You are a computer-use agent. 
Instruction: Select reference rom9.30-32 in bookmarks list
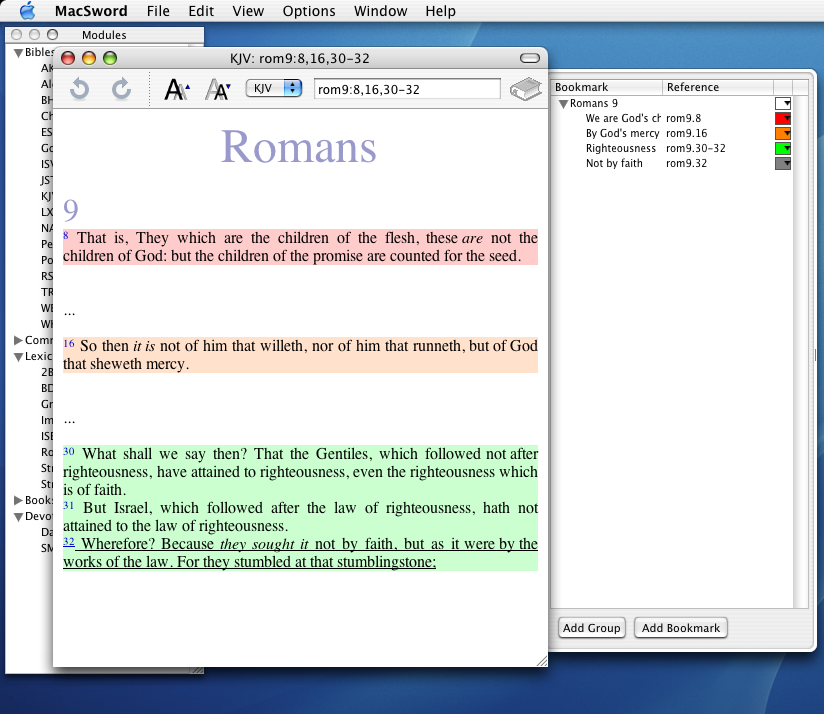tap(695, 149)
